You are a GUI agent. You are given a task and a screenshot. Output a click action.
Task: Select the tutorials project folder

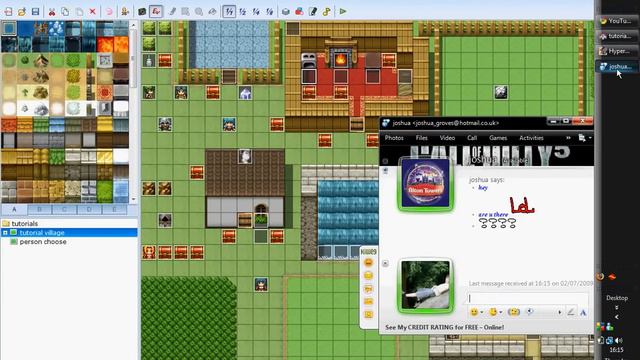24,224
